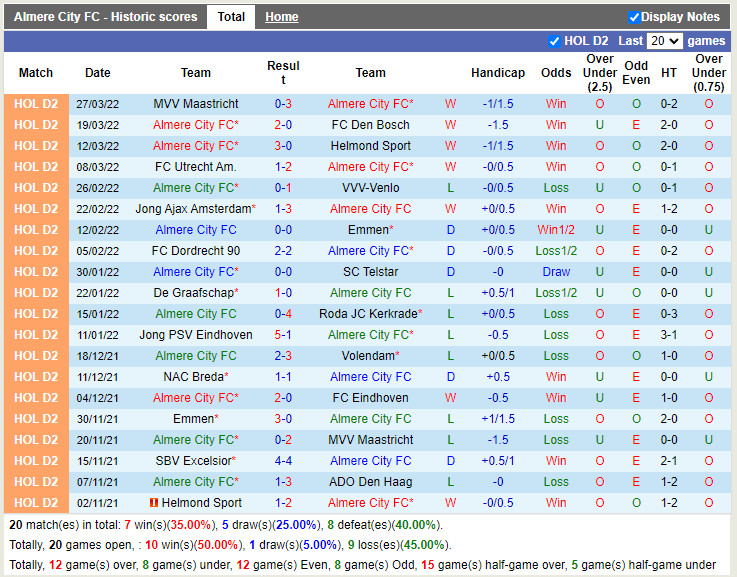The width and height of the screenshot is (737, 577).
Task: Click the 0-3 result of the 27/03/22 match
Action: tap(283, 104)
